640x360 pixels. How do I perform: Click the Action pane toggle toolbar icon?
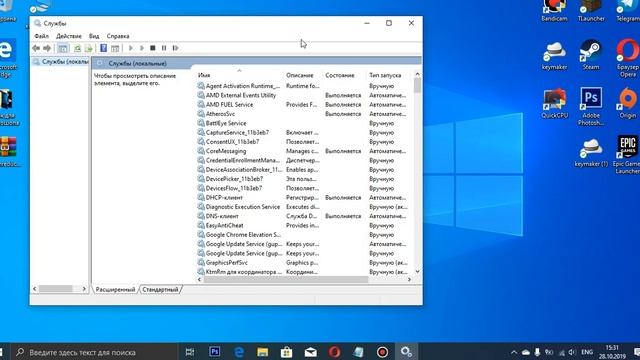point(115,48)
